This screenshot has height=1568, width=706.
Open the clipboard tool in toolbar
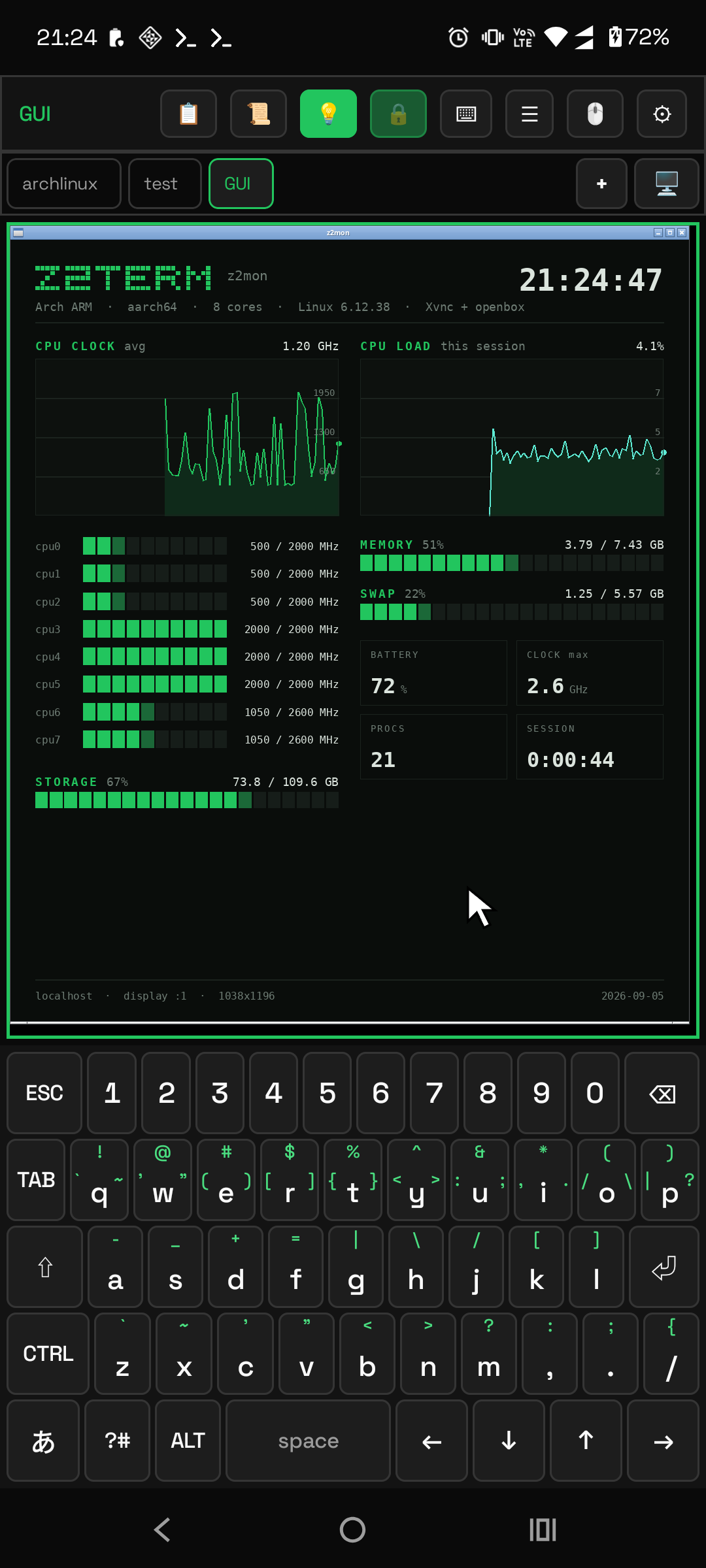pyautogui.click(x=188, y=114)
